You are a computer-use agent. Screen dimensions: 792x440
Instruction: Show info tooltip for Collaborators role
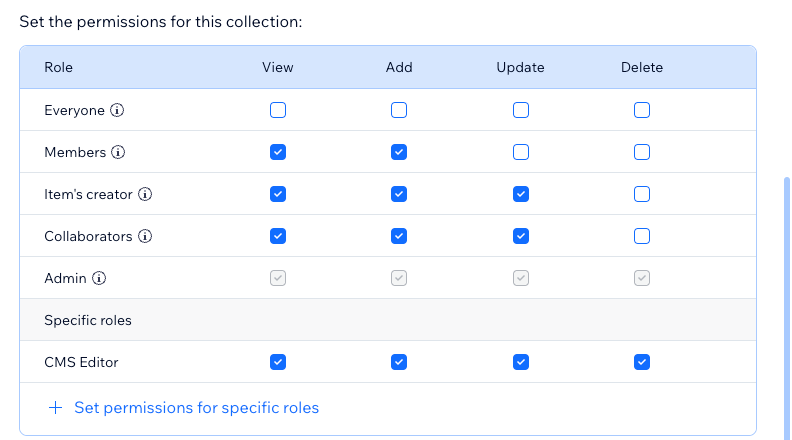[x=145, y=236]
